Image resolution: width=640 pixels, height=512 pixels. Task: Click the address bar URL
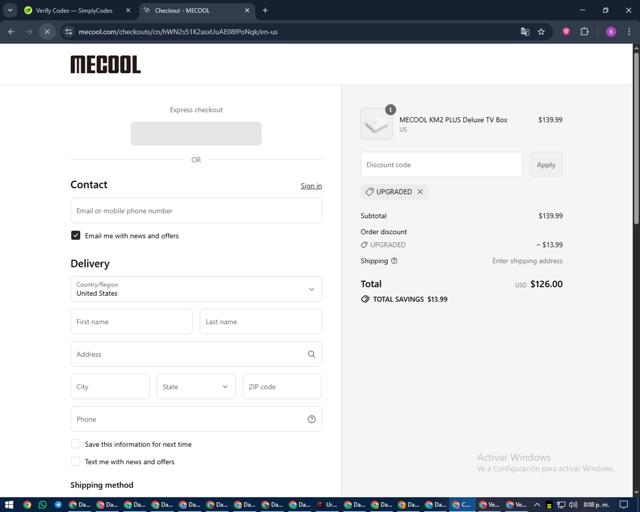coord(178,32)
